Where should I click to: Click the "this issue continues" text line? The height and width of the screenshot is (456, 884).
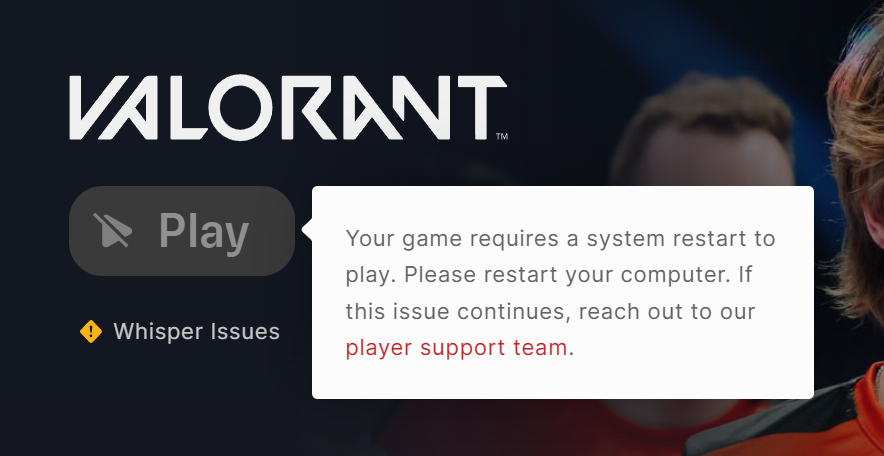point(459,312)
